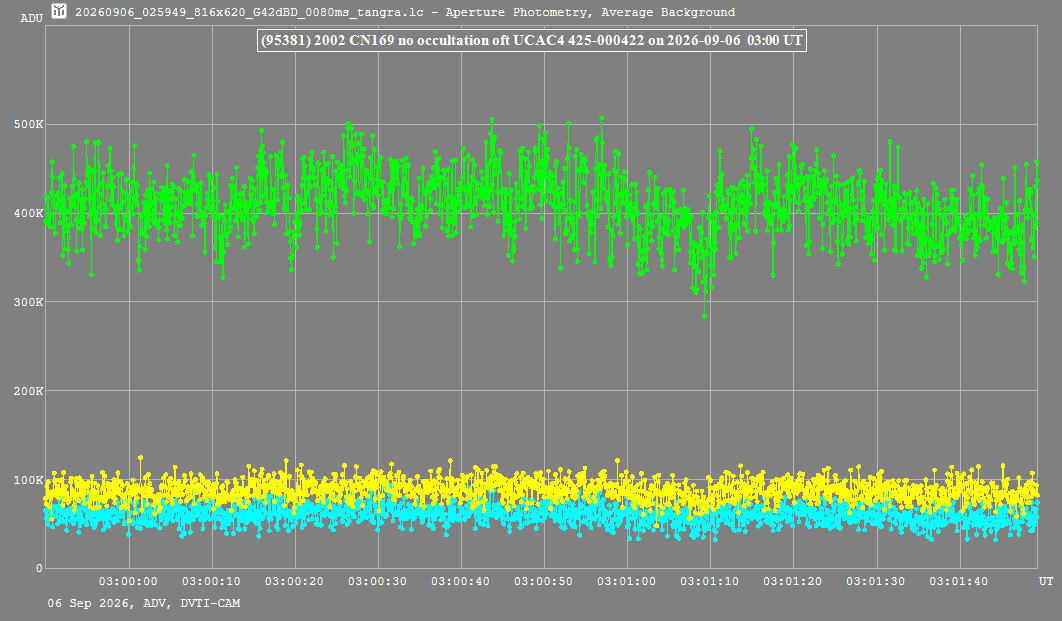Viewport: 1062px width, 621px height.
Task: Click the 0 y-axis origin label
Action: point(39,569)
